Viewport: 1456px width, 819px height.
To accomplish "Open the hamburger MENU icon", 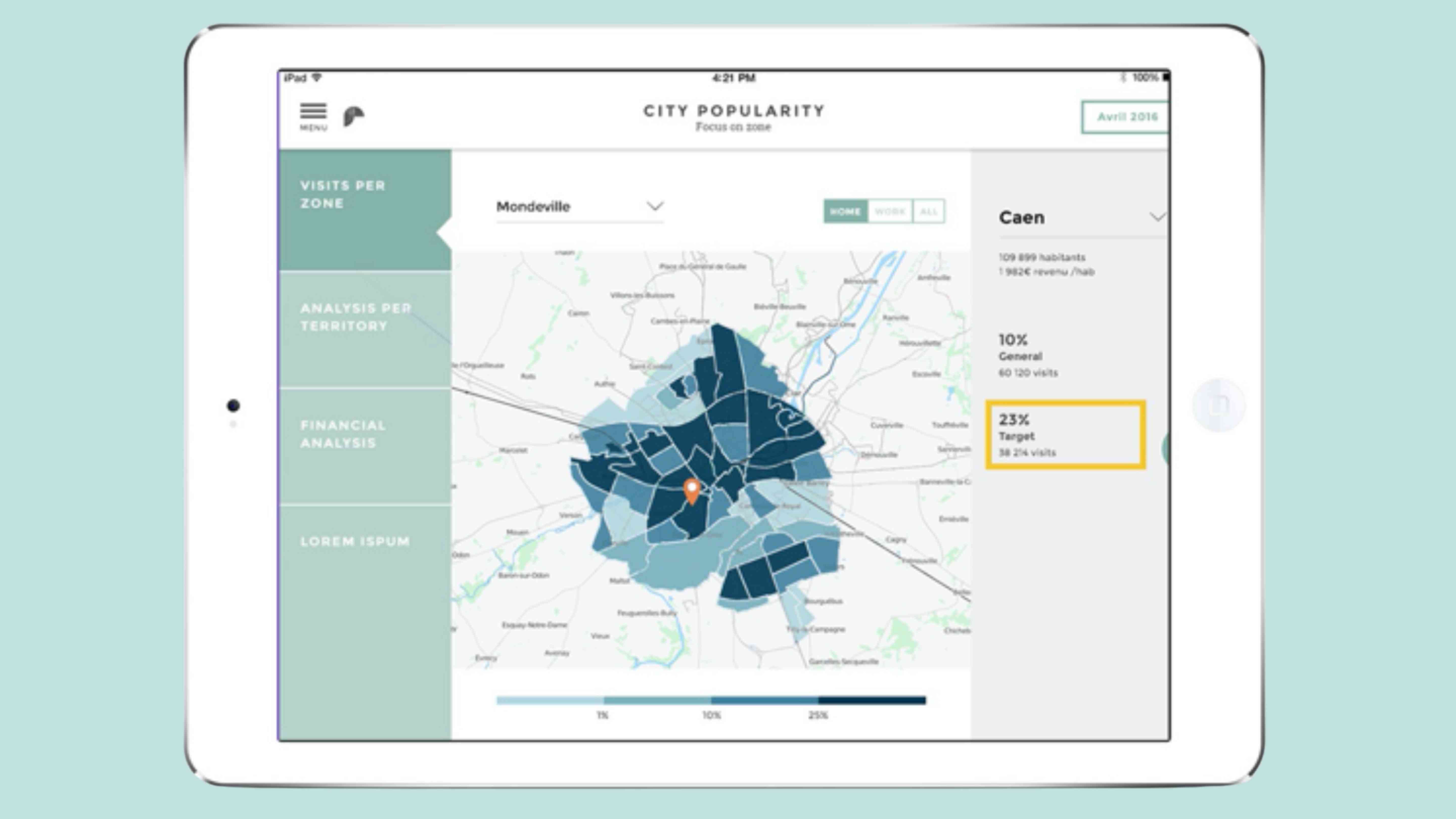I will tap(313, 117).
